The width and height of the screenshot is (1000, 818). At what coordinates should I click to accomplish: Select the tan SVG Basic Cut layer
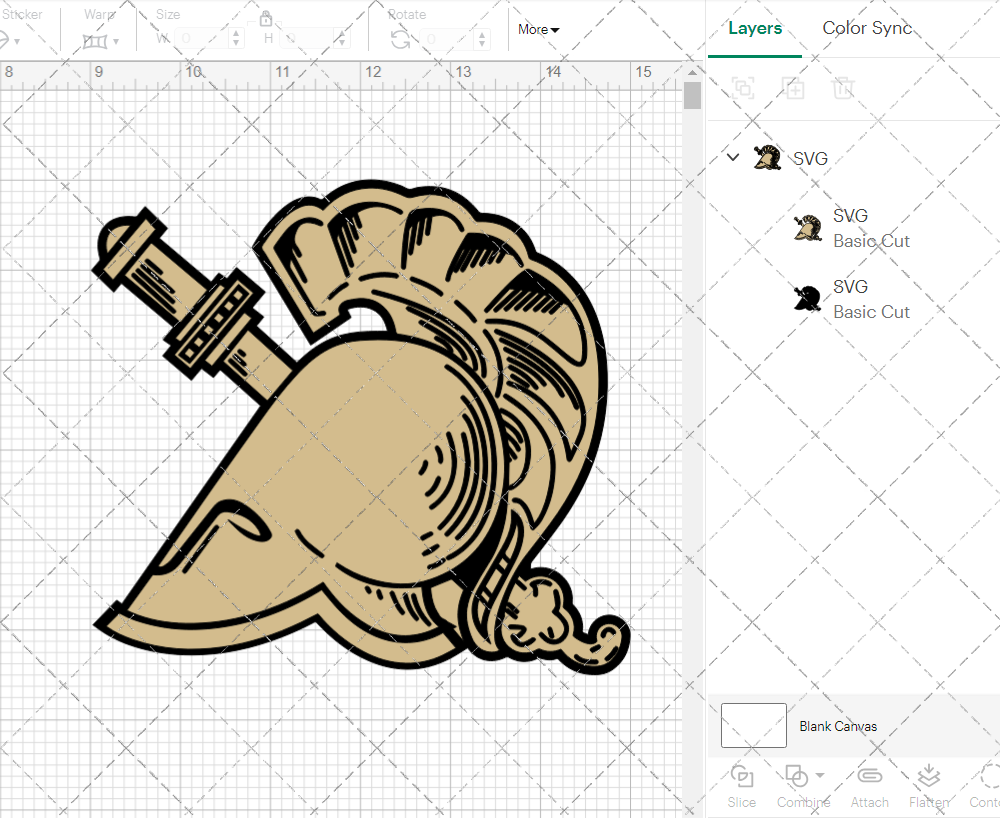pyautogui.click(x=853, y=228)
